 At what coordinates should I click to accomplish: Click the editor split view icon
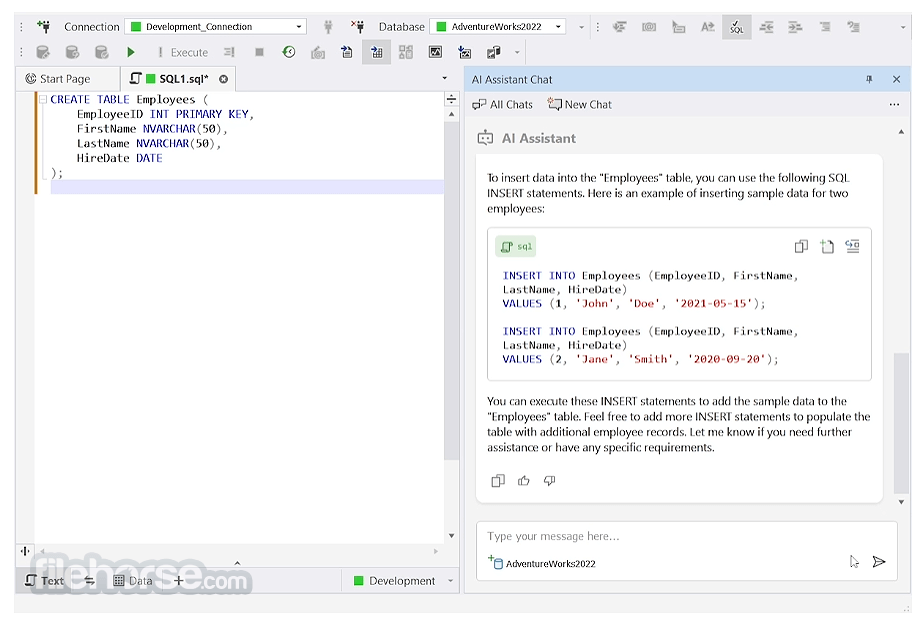[x=451, y=99]
